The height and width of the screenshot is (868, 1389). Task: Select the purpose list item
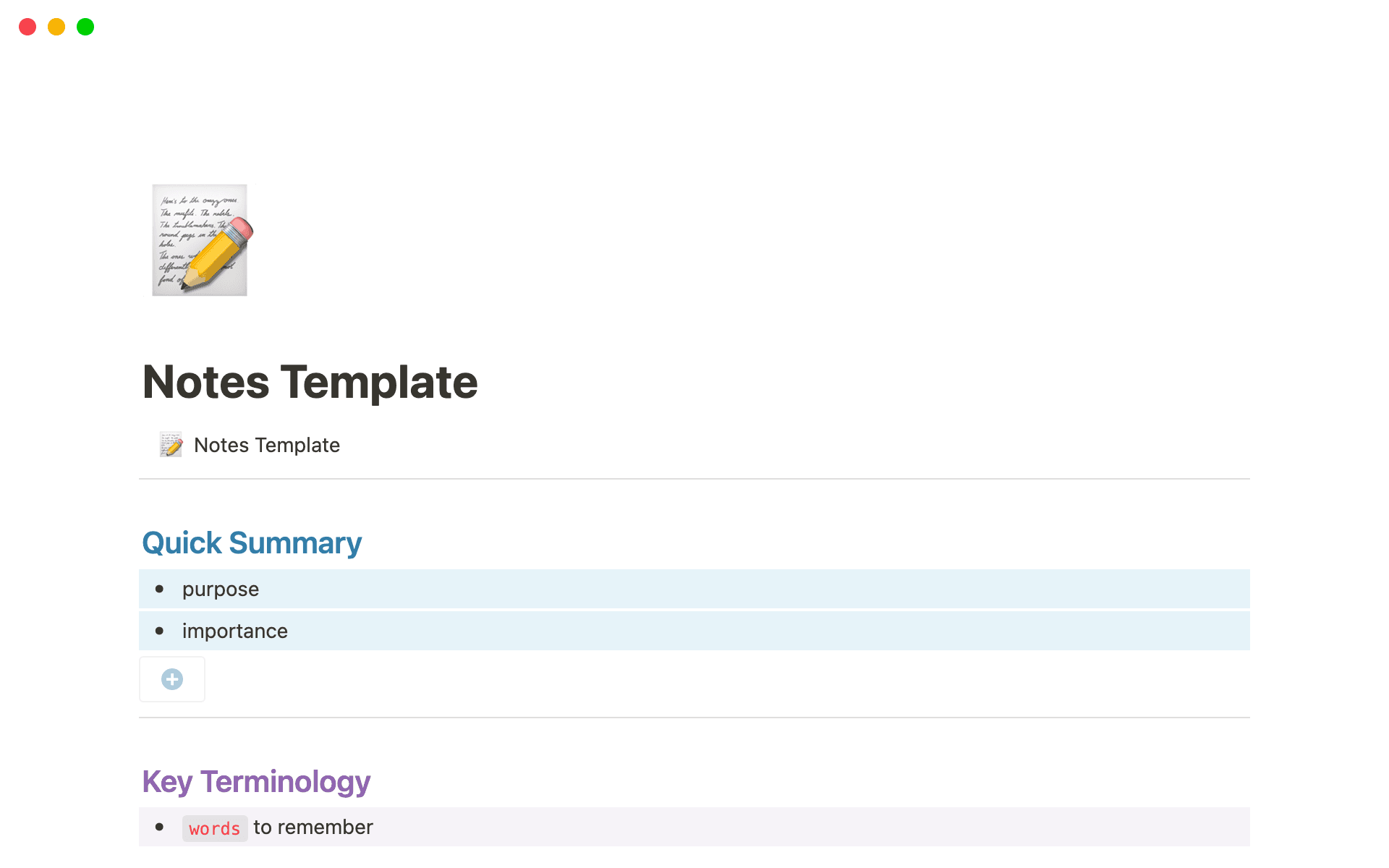point(221,589)
